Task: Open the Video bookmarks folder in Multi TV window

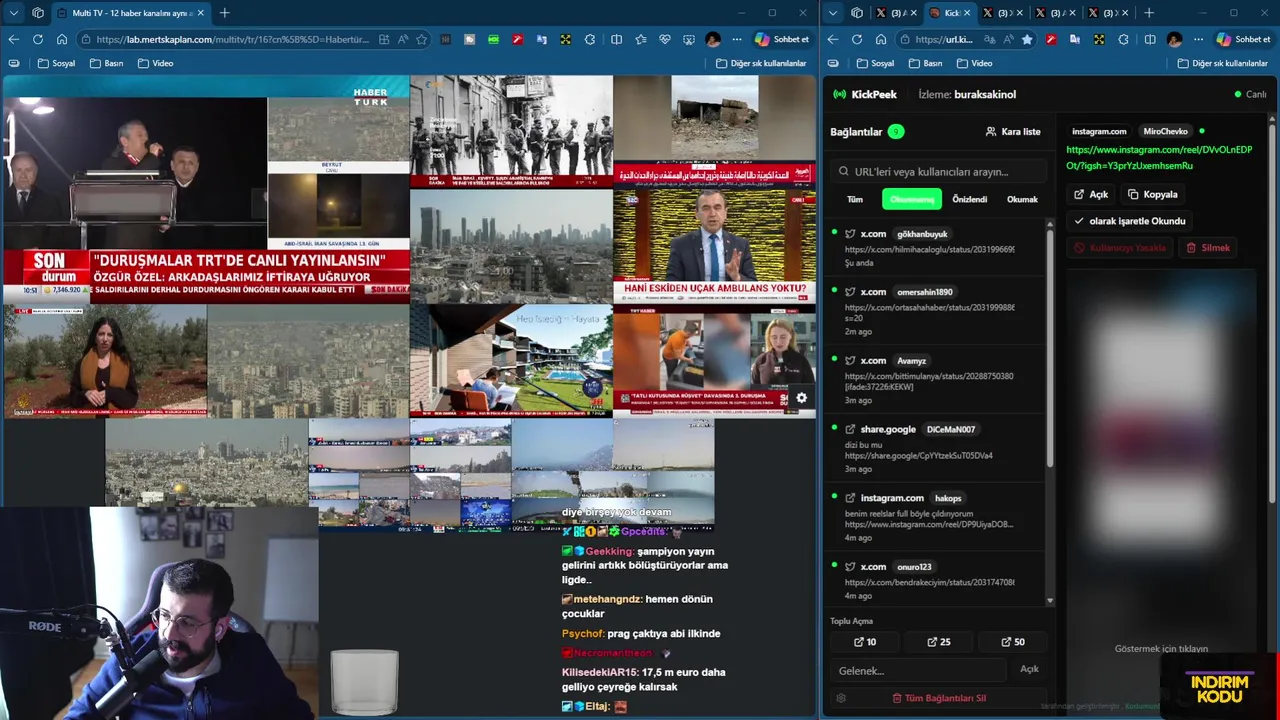Action: pos(155,63)
